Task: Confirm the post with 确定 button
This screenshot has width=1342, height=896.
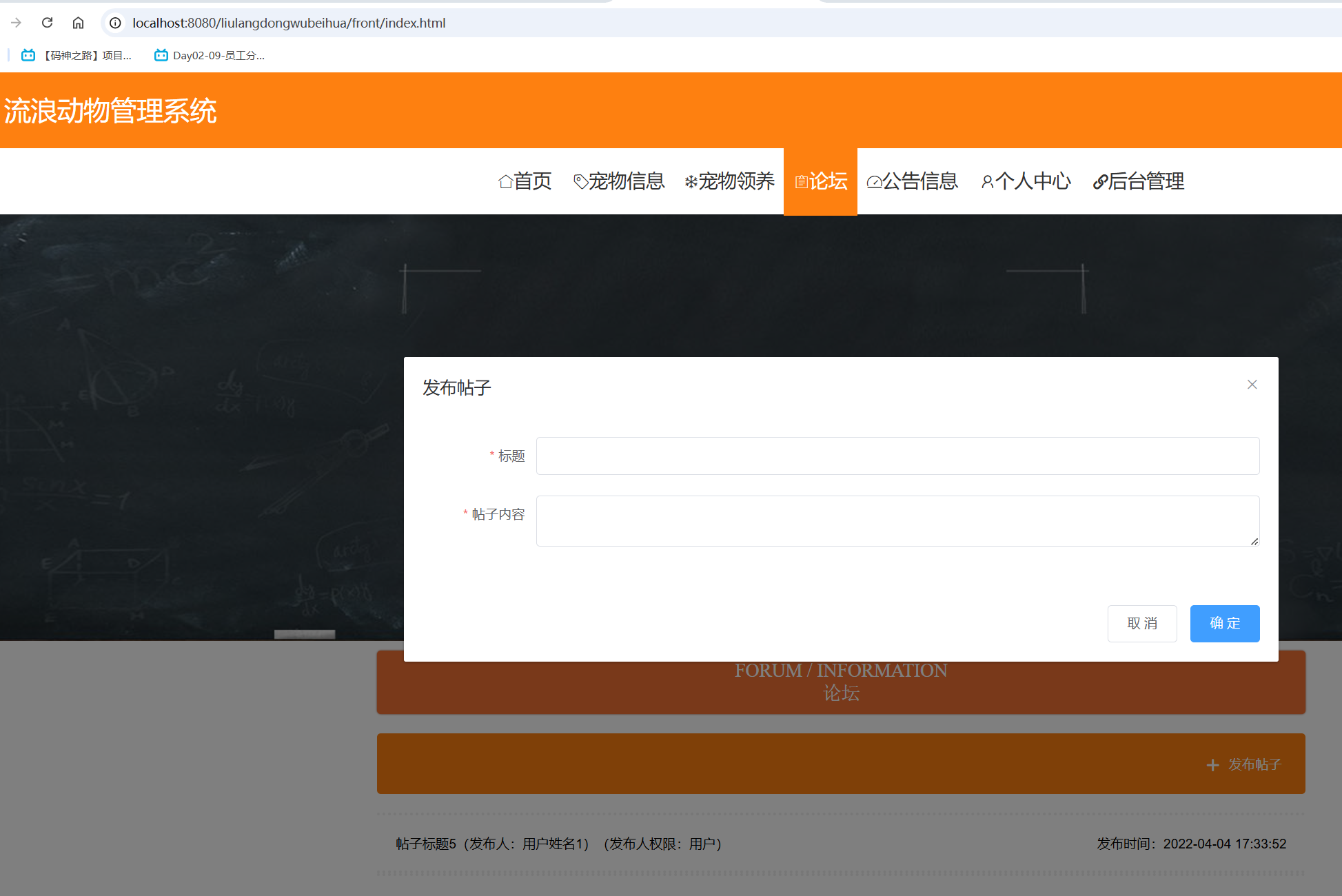Action: (1224, 623)
